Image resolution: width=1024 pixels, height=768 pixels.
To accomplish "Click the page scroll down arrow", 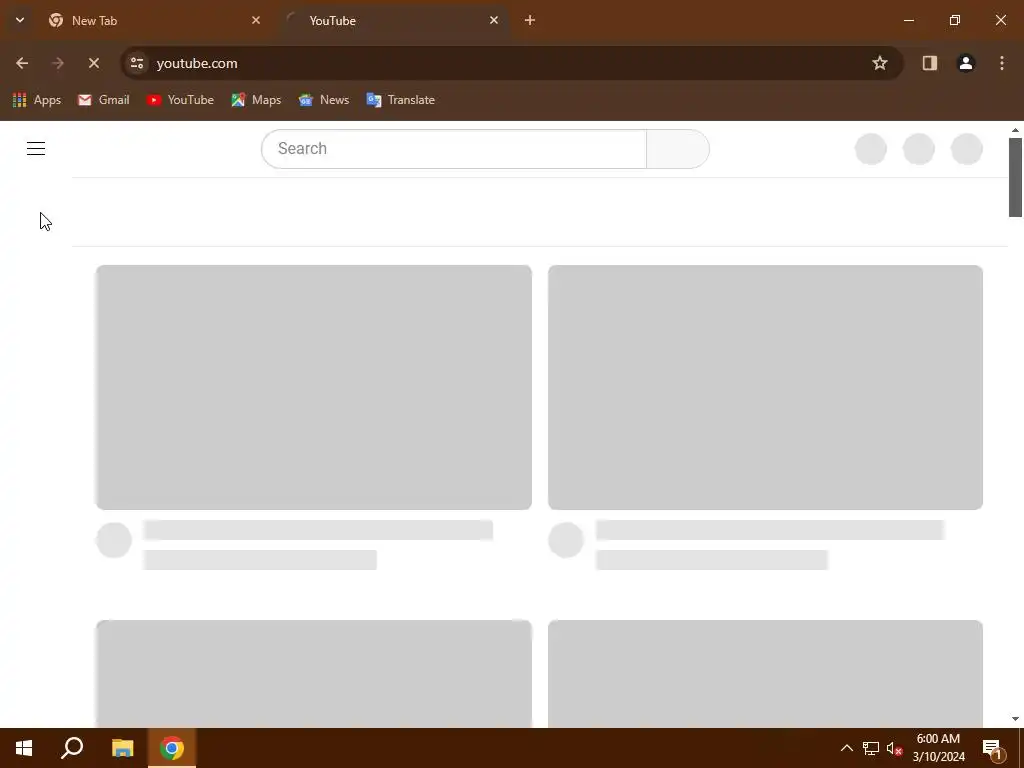I will (x=1015, y=719).
